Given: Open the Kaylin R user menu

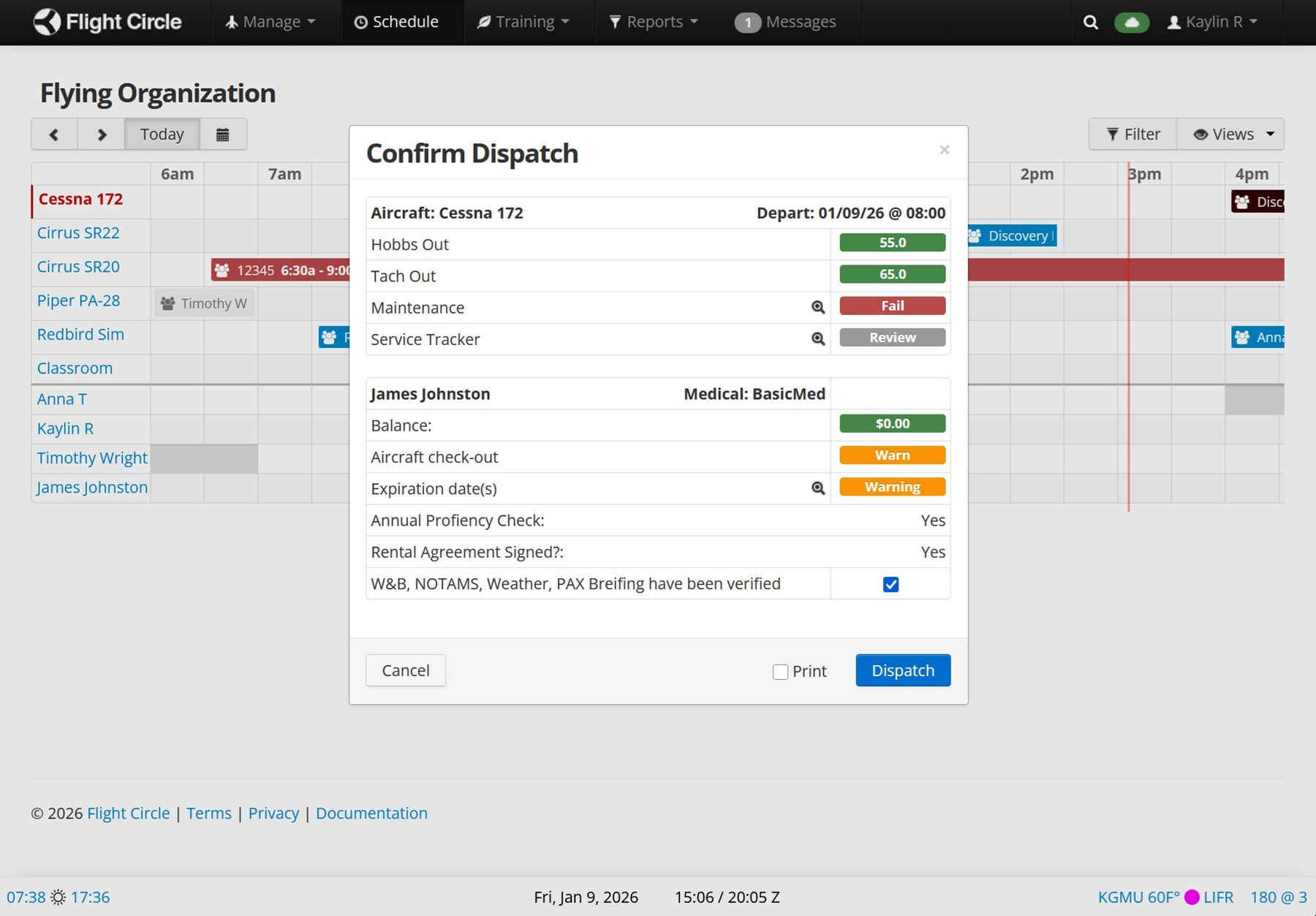Looking at the screenshot, I should click(x=1212, y=22).
